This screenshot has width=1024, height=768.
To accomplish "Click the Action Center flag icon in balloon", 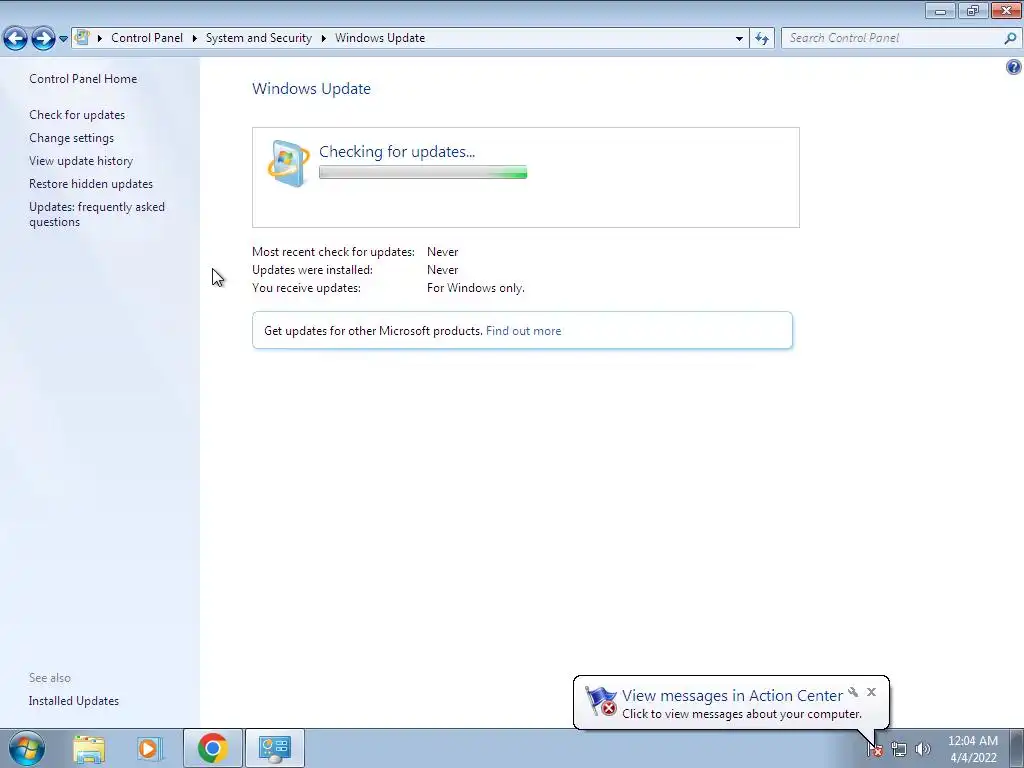I will (x=600, y=701).
